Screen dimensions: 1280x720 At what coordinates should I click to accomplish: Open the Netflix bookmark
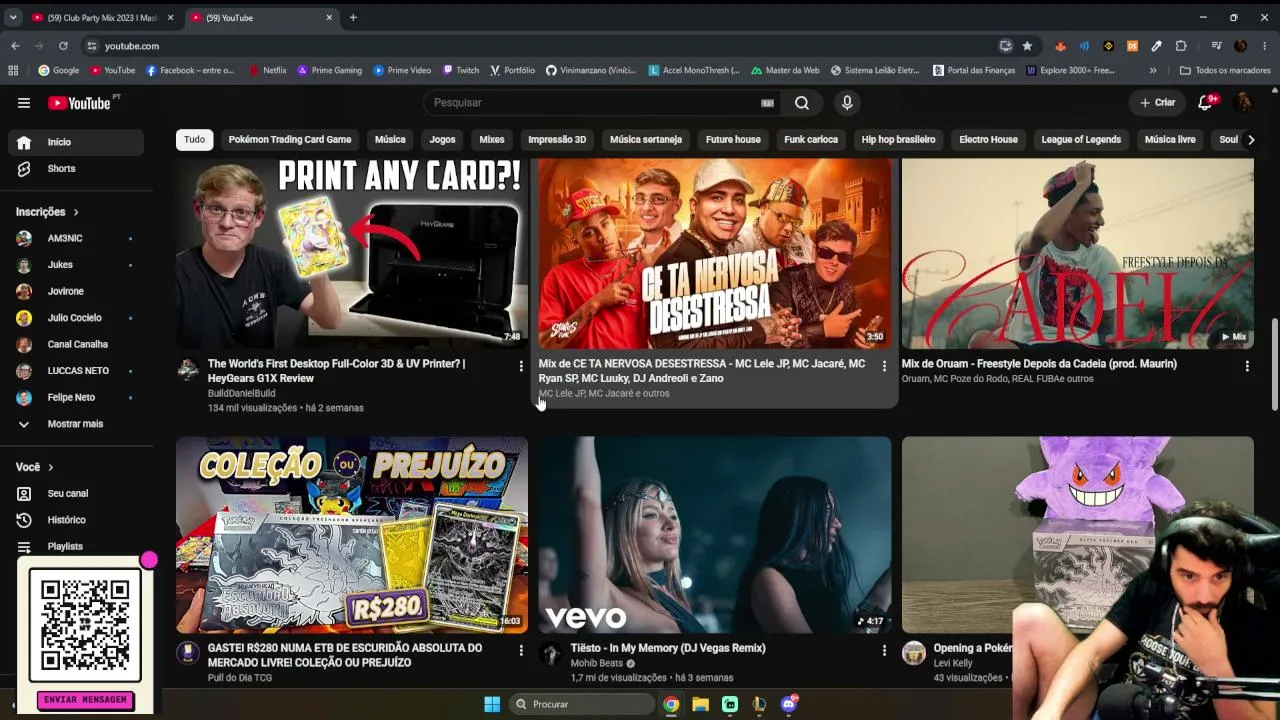coord(268,71)
